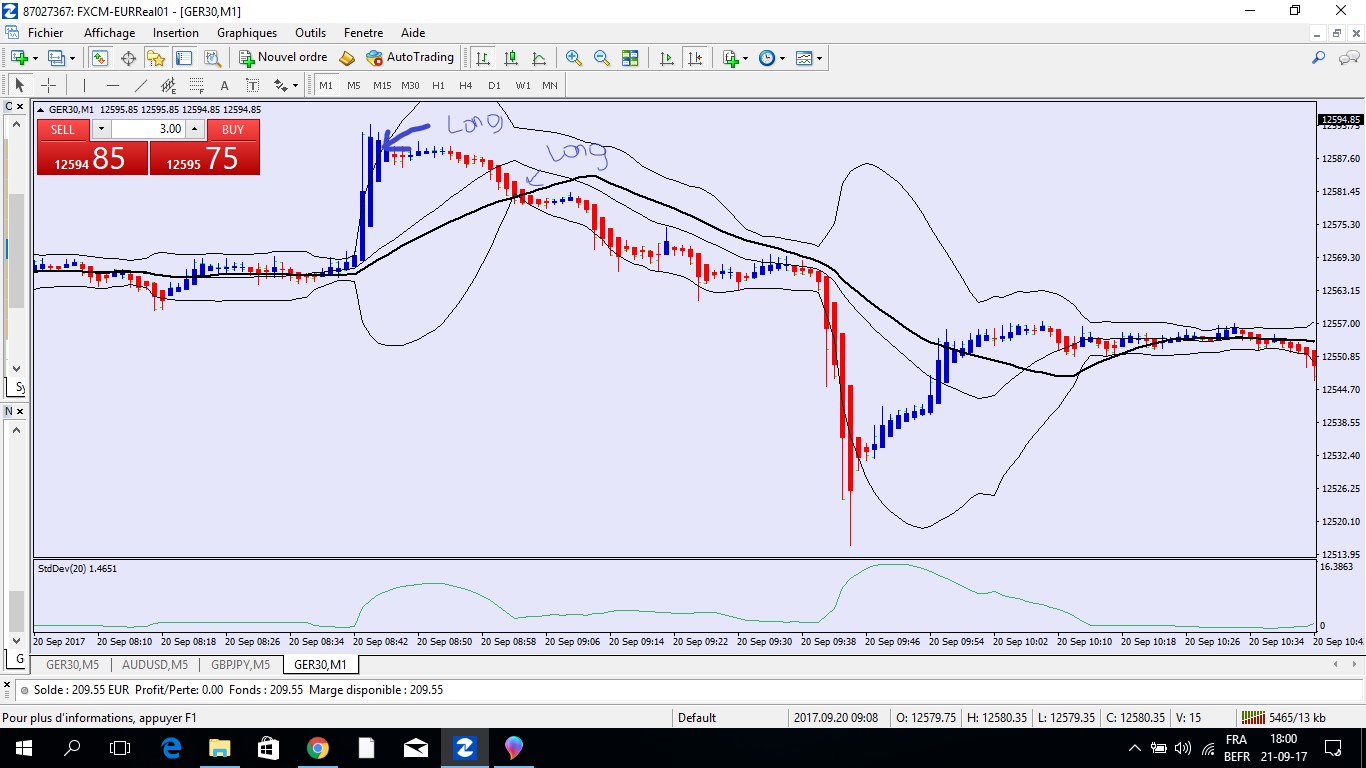The width and height of the screenshot is (1366, 768).
Task: Select the equidistant channel tool
Action: (x=169, y=85)
